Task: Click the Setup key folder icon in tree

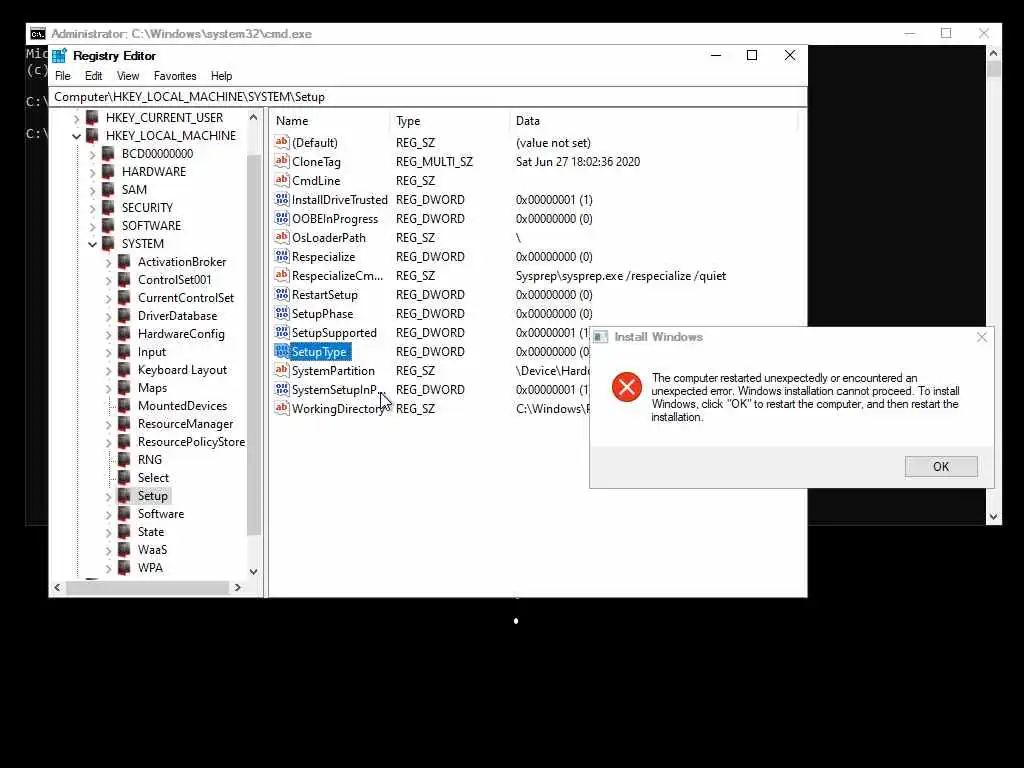Action: (124, 496)
